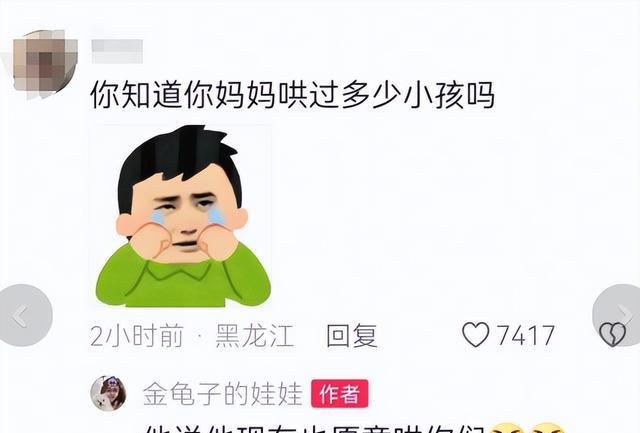
Task: Tap the broken heart dislike icon
Action: pos(612,335)
